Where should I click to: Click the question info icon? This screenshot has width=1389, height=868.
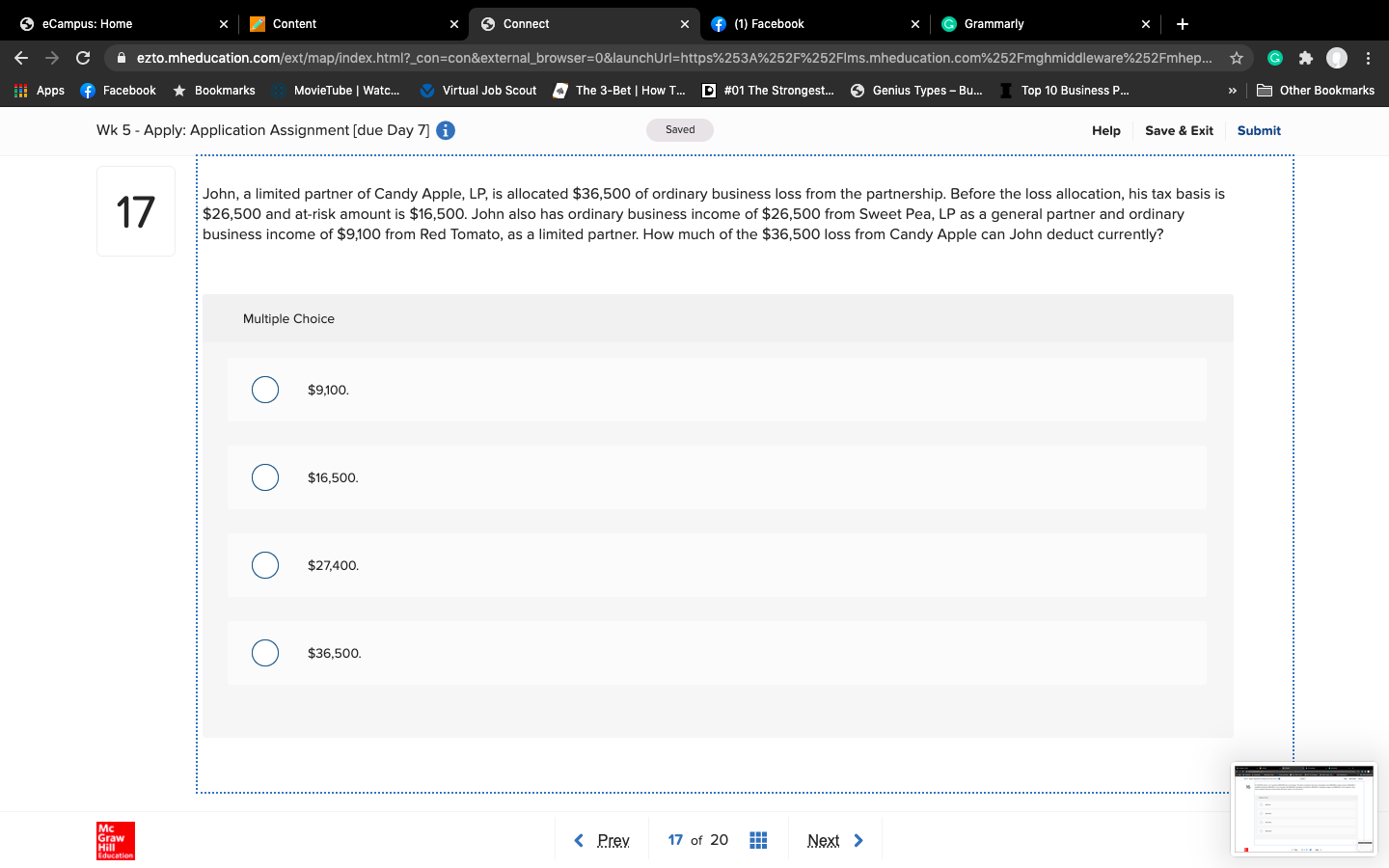445,129
